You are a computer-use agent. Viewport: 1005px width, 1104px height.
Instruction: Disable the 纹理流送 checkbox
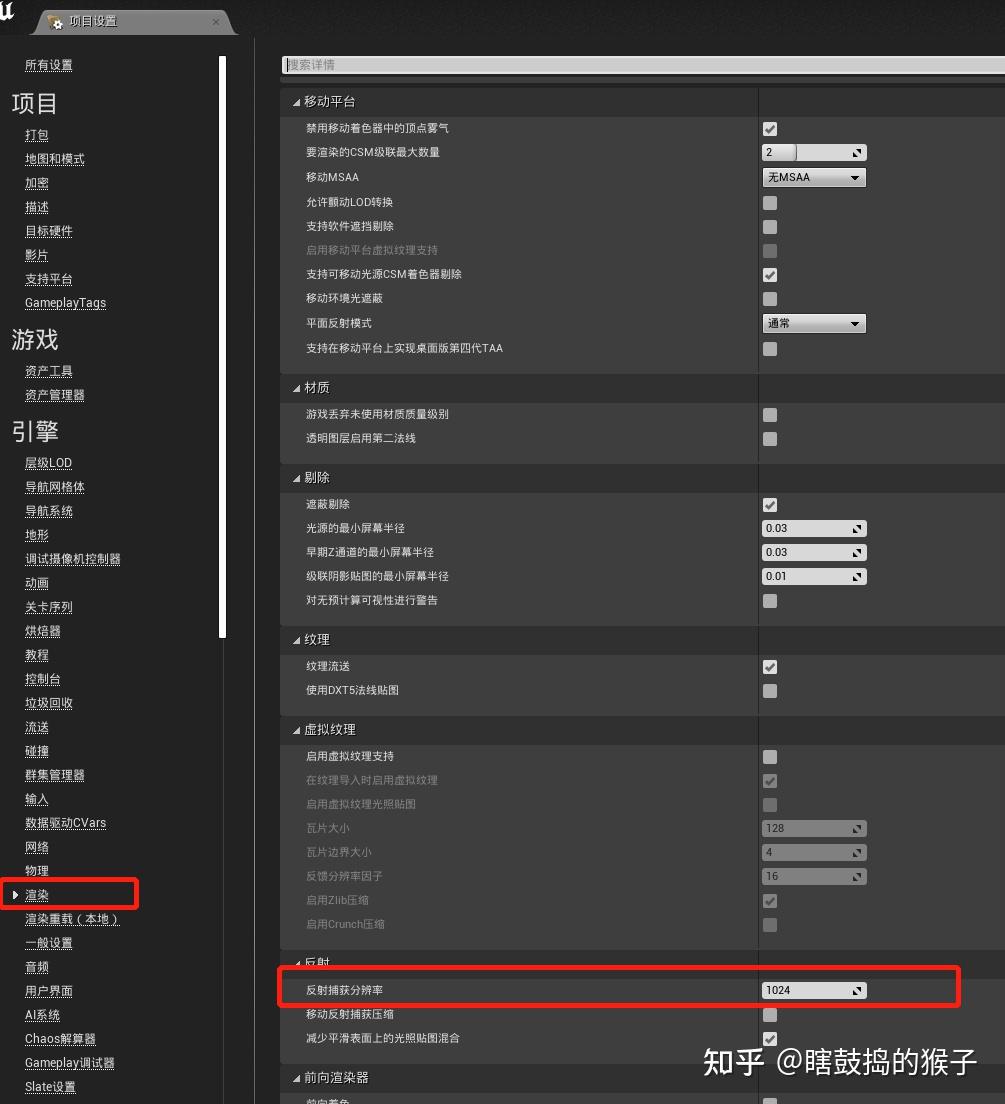(769, 666)
